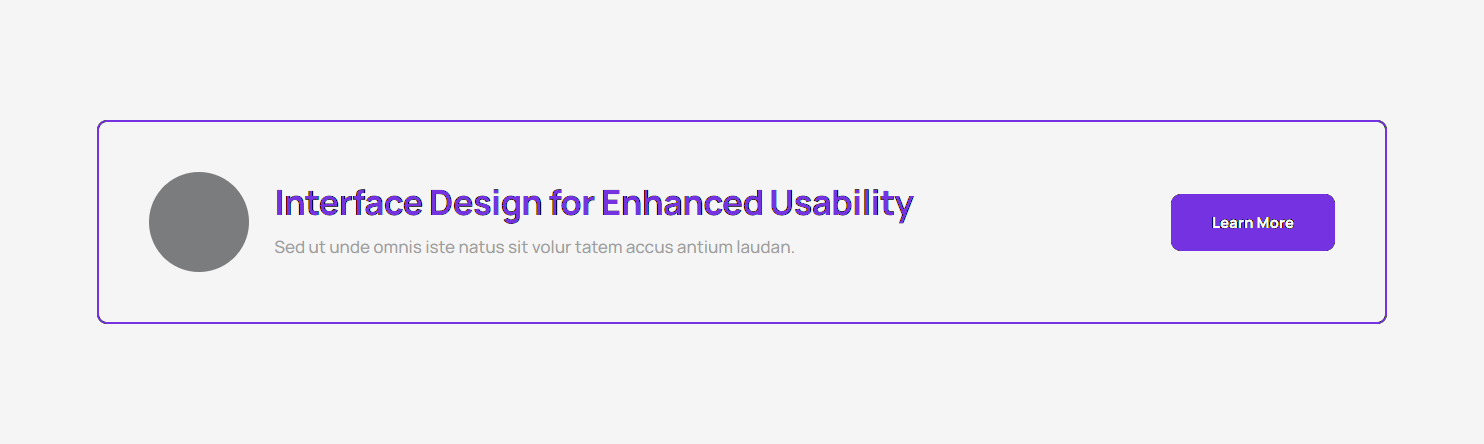Open the Interface Design for Enhanced Usability heading
The width and height of the screenshot is (1484, 444).
[x=593, y=203]
